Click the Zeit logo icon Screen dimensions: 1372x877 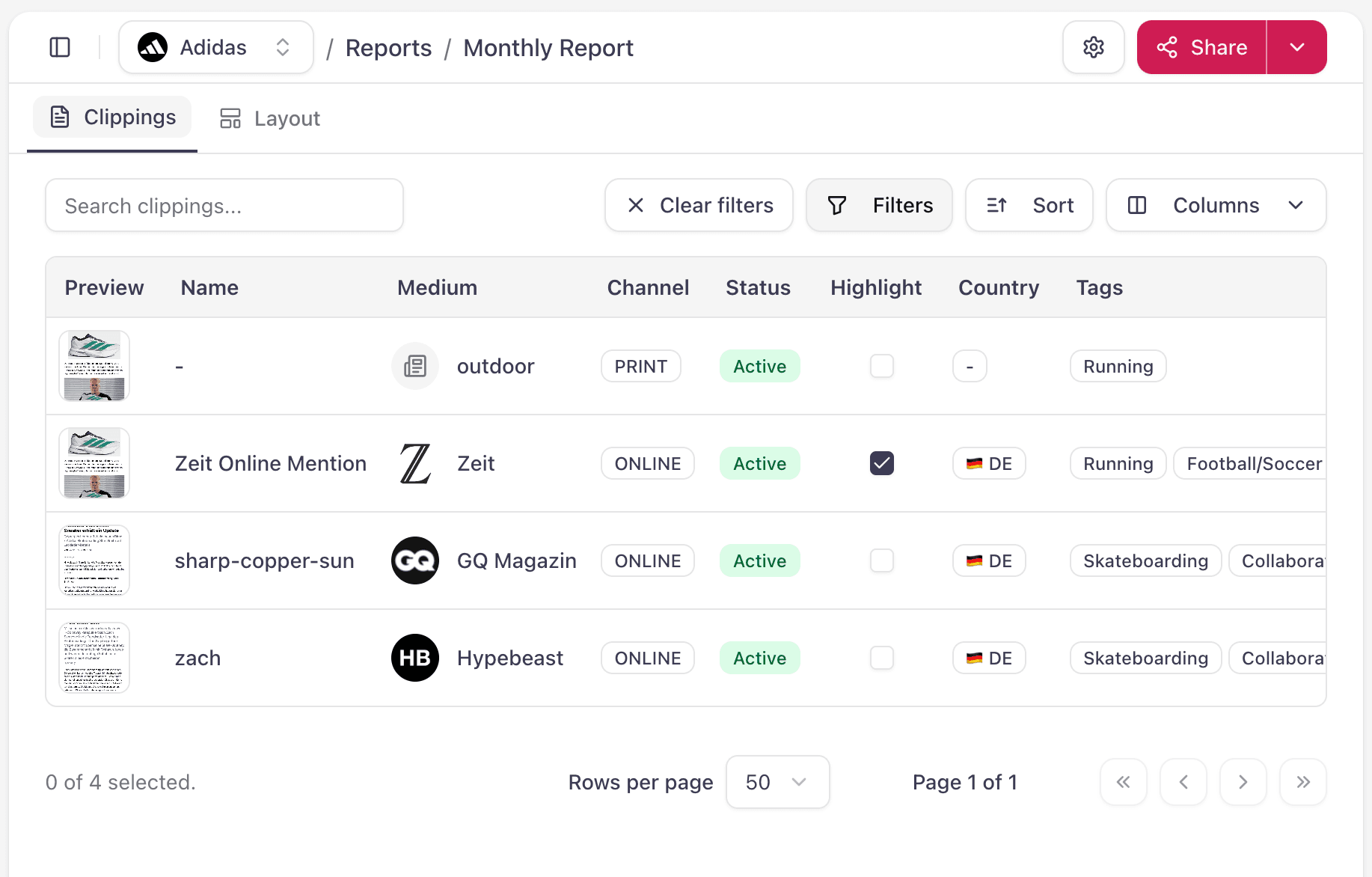[x=415, y=463]
